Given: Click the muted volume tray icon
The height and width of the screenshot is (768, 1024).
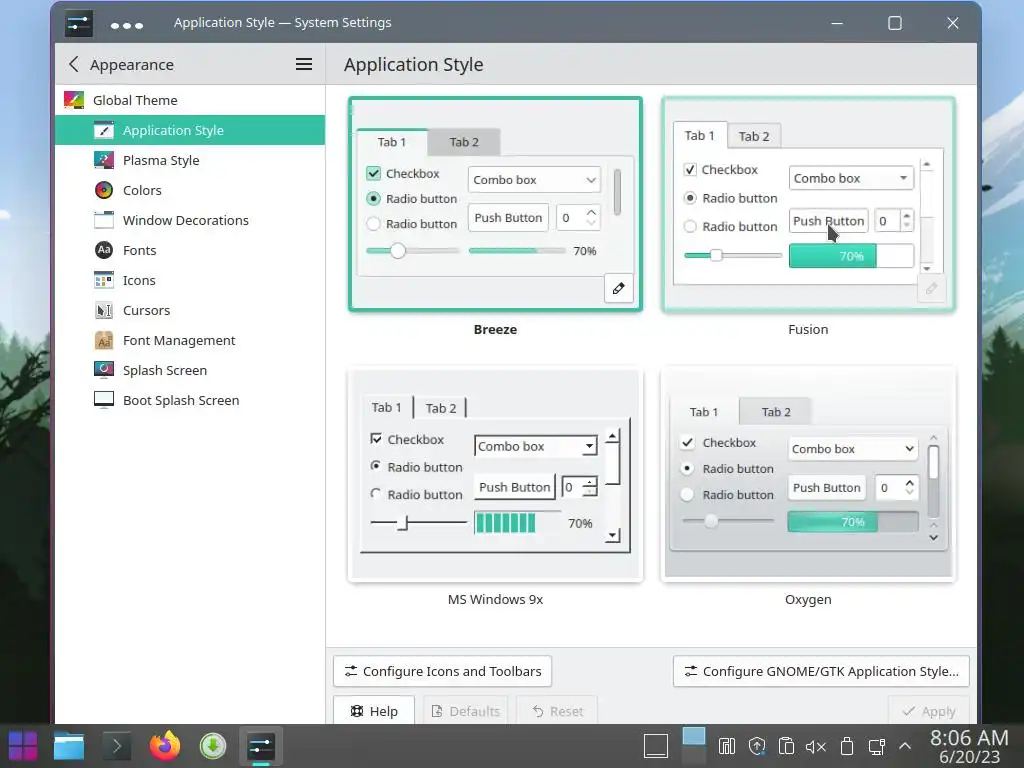Looking at the screenshot, I should point(816,746).
